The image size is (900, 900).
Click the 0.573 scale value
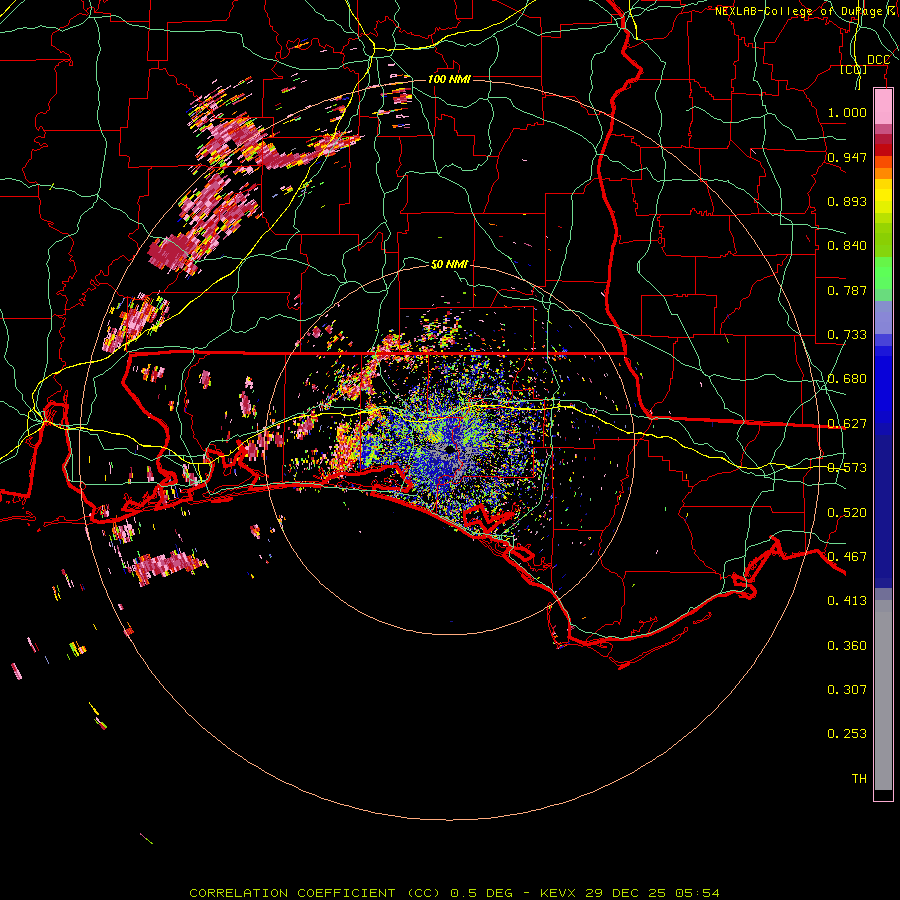click(x=847, y=468)
